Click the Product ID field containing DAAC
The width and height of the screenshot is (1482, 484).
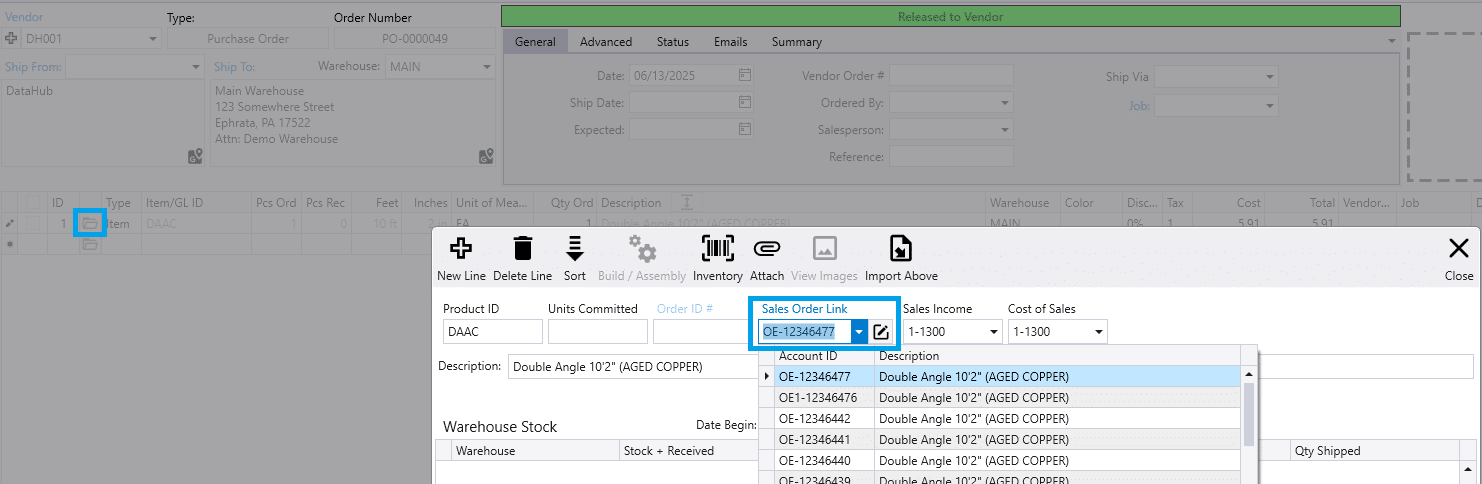(493, 332)
